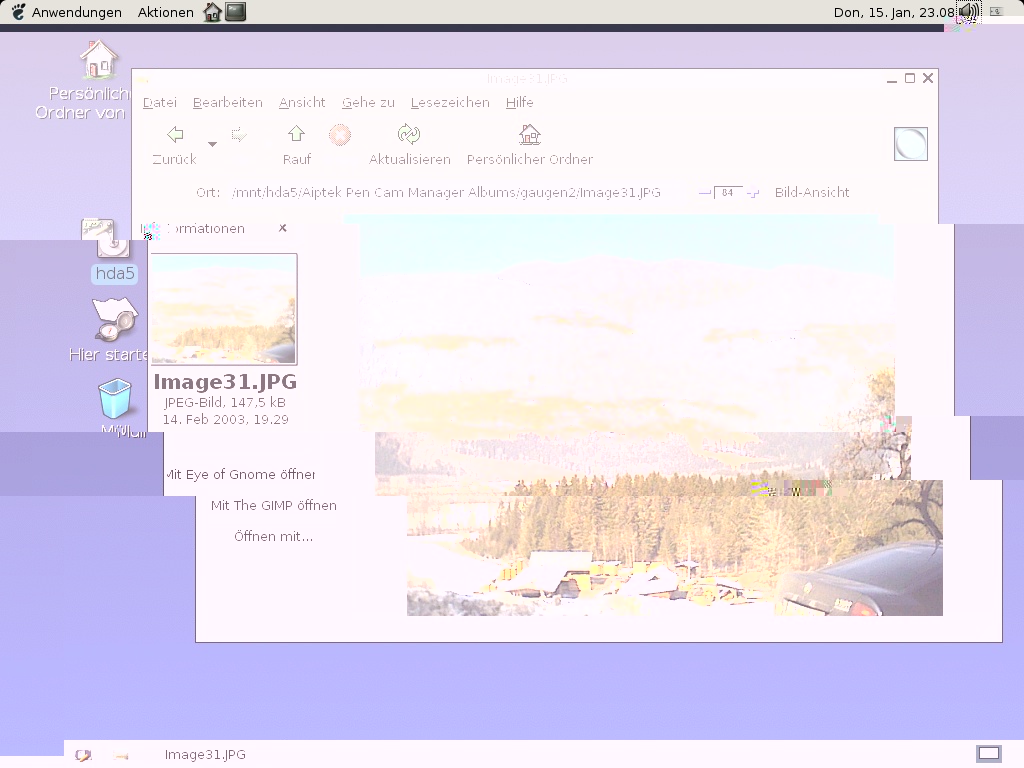This screenshot has height=768, width=1024.
Task: Click the Öffnen mit... button
Action: 273,536
